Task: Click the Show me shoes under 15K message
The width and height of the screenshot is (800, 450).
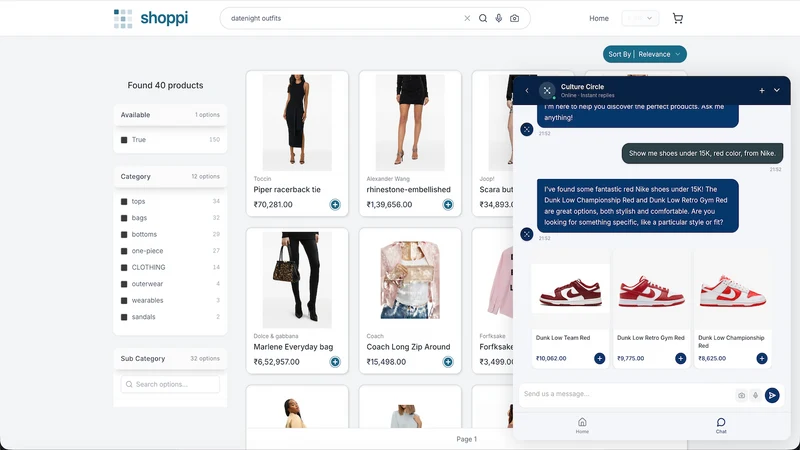Action: click(702, 153)
